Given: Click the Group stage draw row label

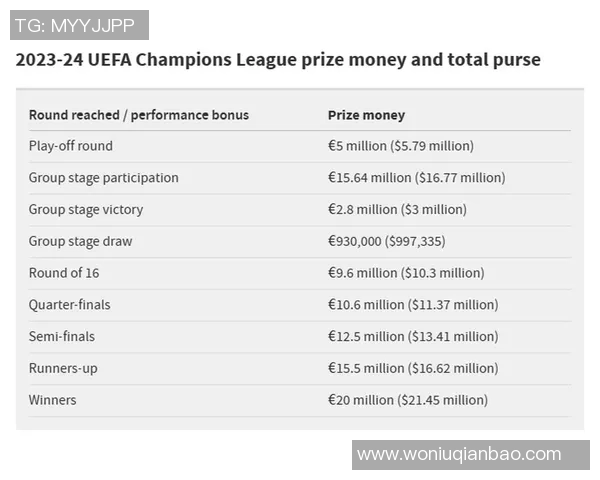Looking at the screenshot, I should 80,241.
